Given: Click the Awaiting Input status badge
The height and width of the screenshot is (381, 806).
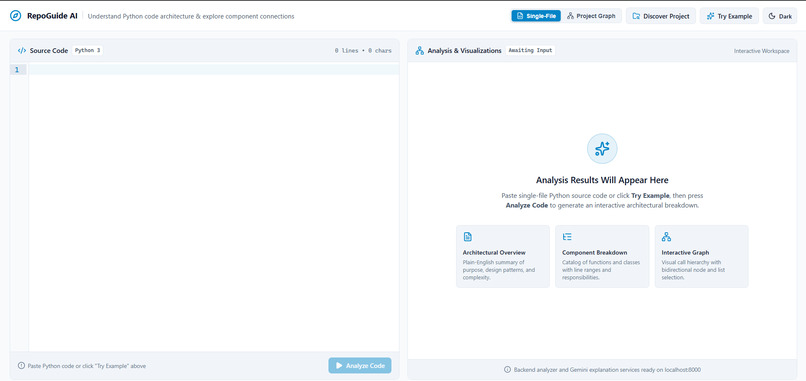Looking at the screenshot, I should pos(530,50).
